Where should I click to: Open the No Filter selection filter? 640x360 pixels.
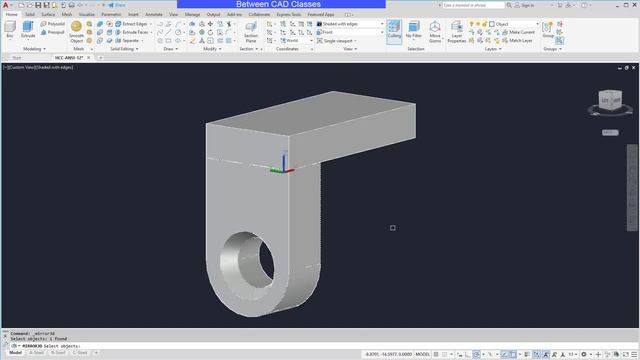(413, 30)
